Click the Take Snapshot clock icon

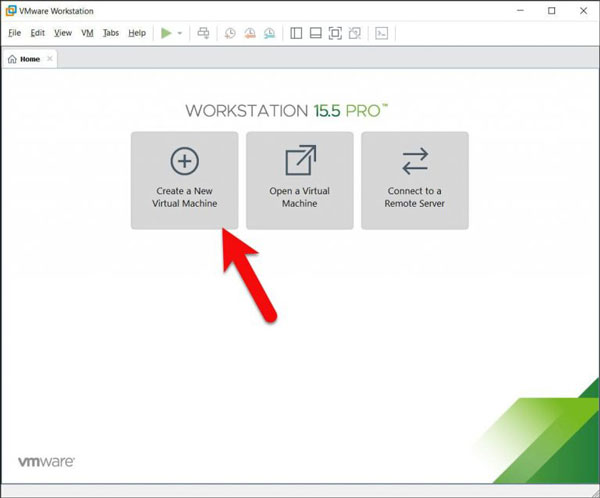coord(230,33)
